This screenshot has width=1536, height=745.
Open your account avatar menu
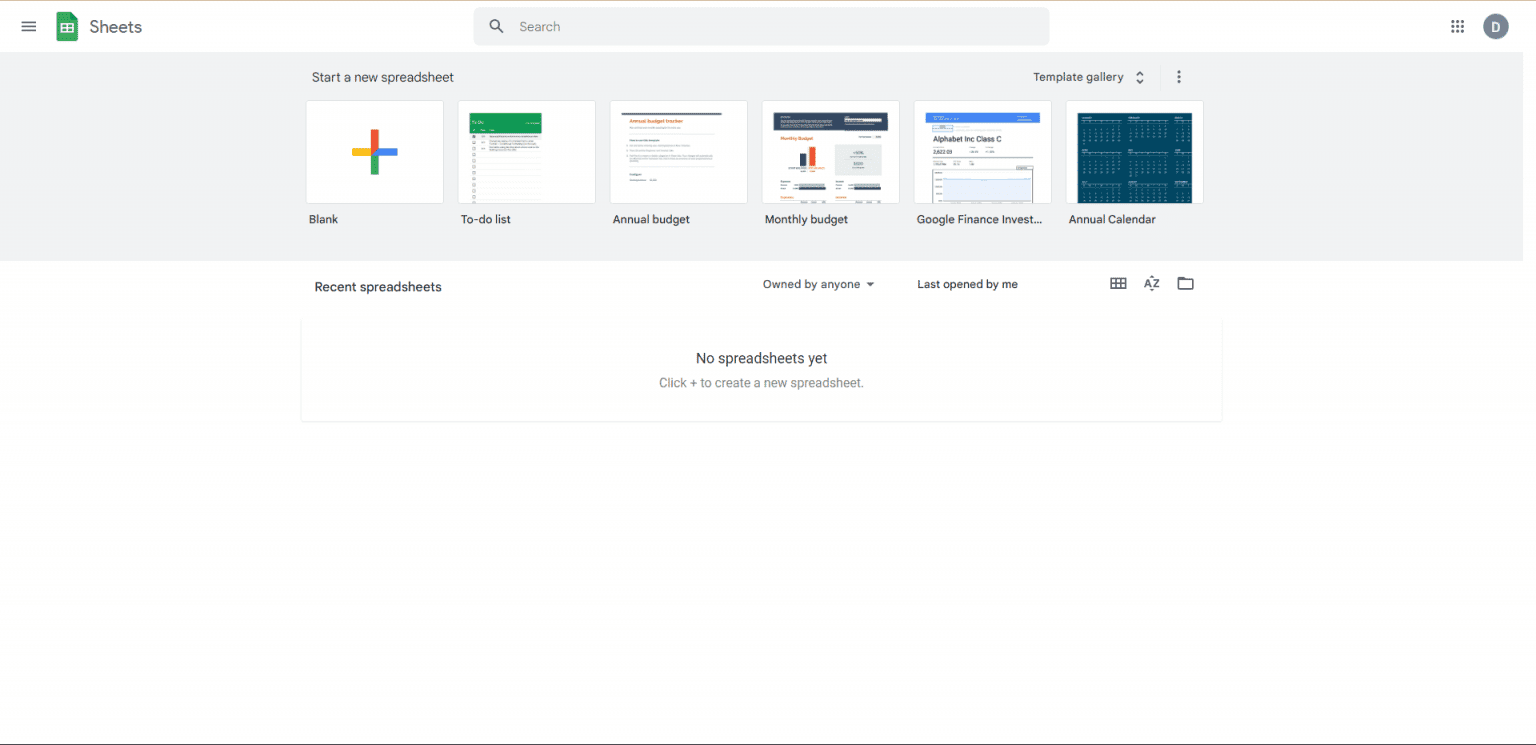click(1495, 26)
